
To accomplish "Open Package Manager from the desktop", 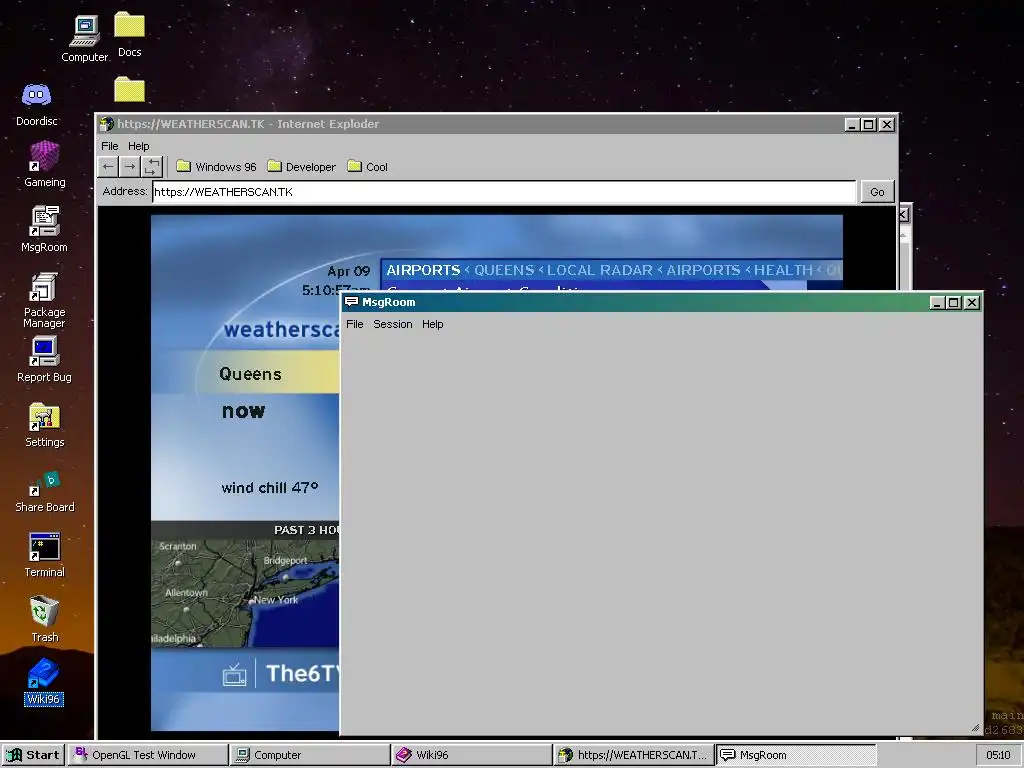I will (x=44, y=299).
